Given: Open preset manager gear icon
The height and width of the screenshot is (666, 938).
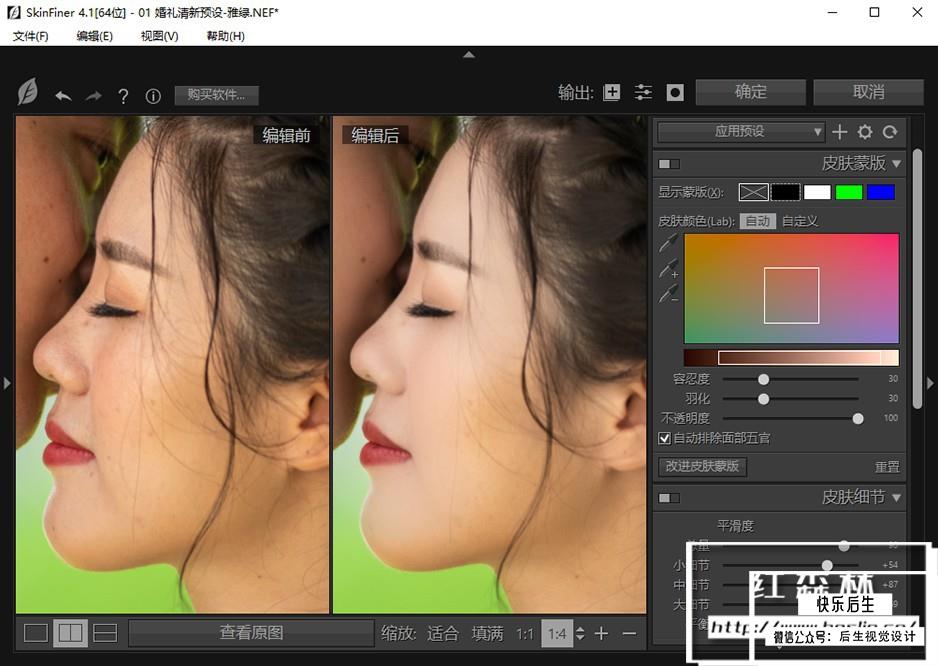Looking at the screenshot, I should (865, 132).
